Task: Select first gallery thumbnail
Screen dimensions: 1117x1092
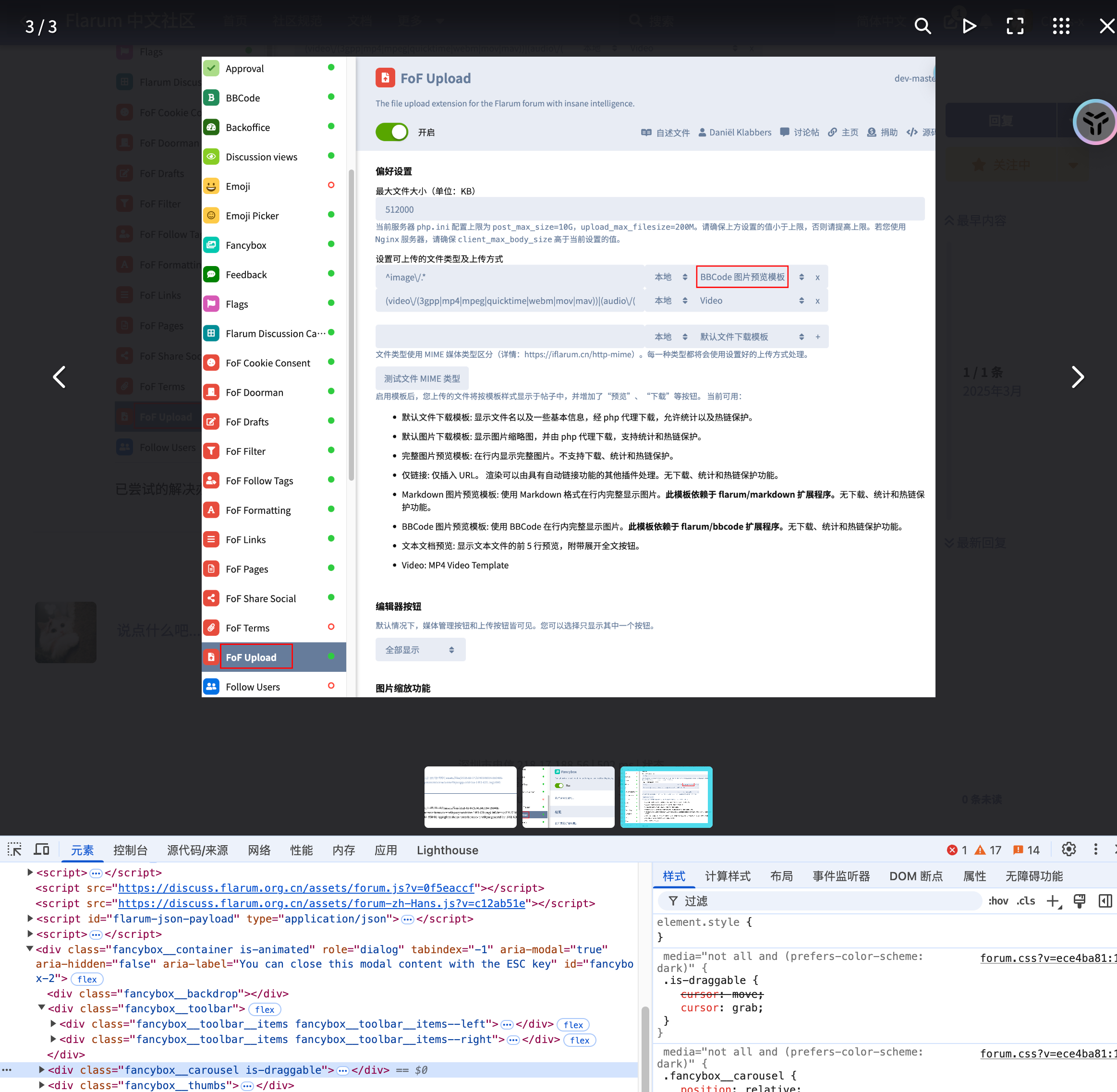Action: (x=470, y=797)
